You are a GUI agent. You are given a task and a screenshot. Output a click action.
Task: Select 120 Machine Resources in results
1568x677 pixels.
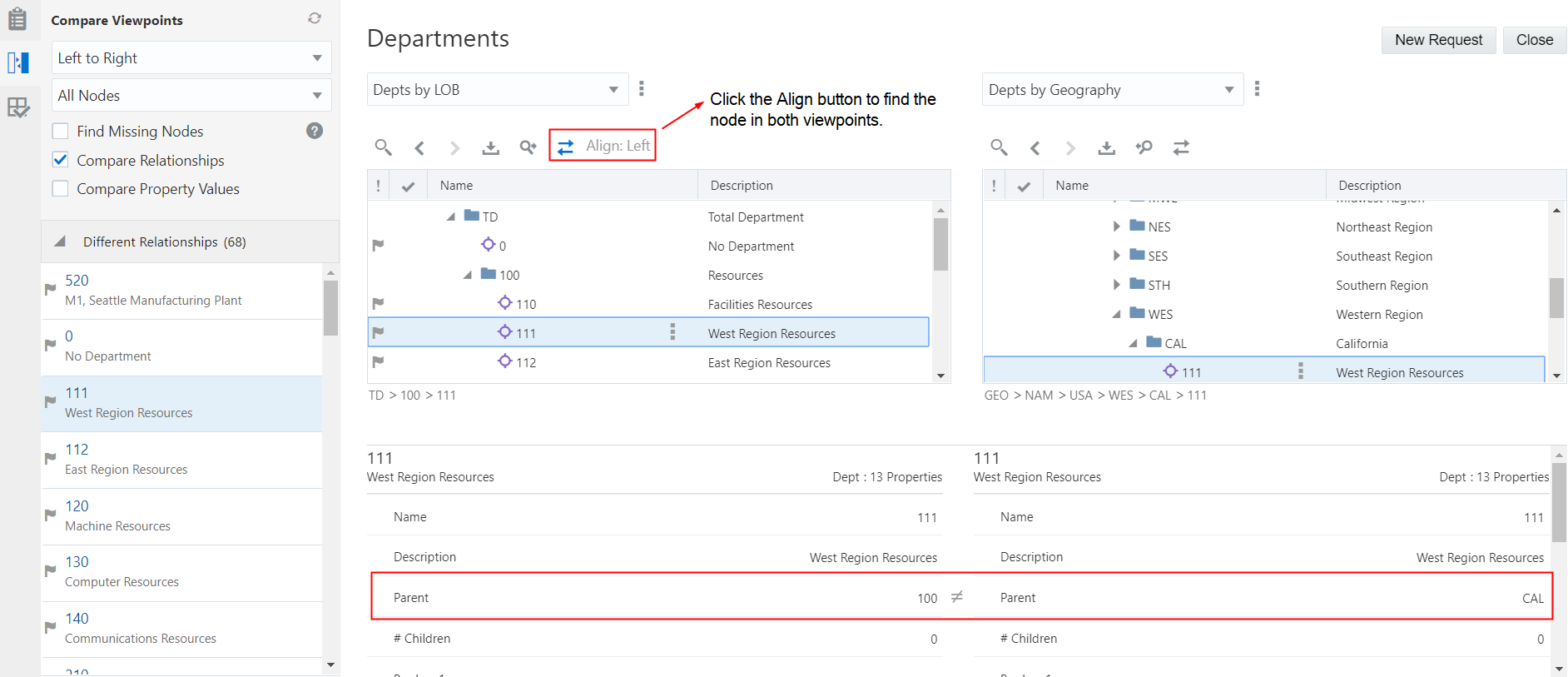181,516
